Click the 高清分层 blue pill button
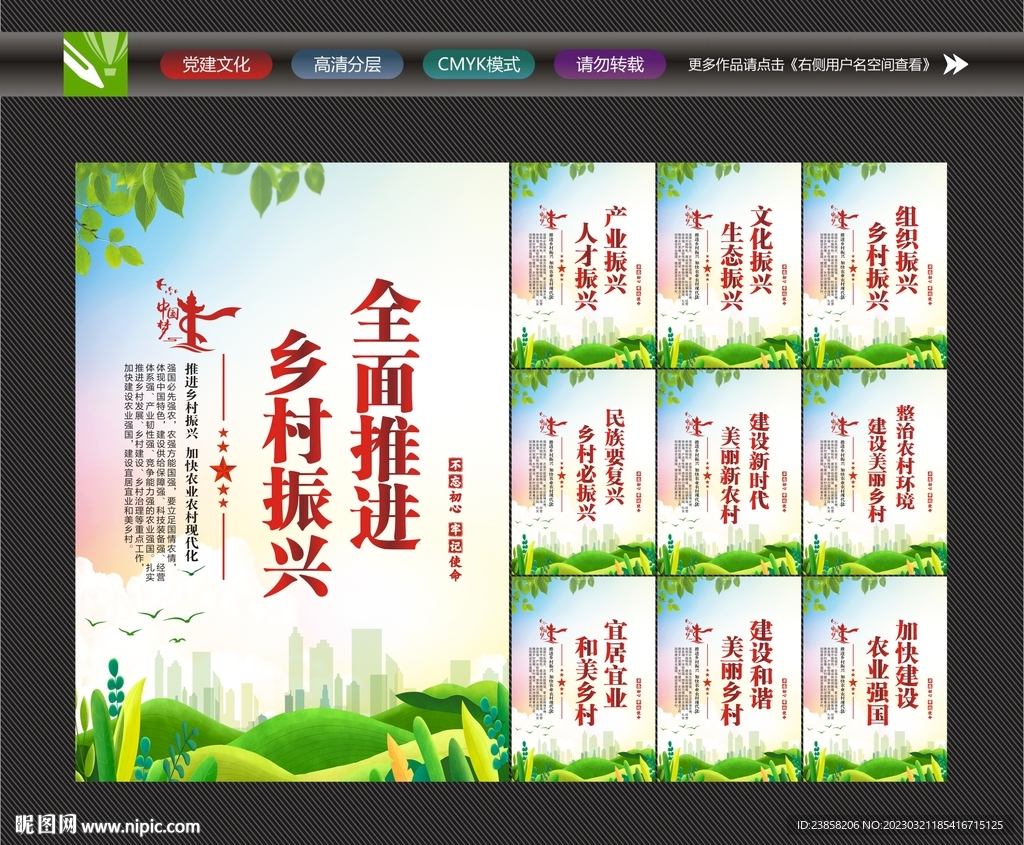This screenshot has height=845, width=1024. [x=347, y=65]
